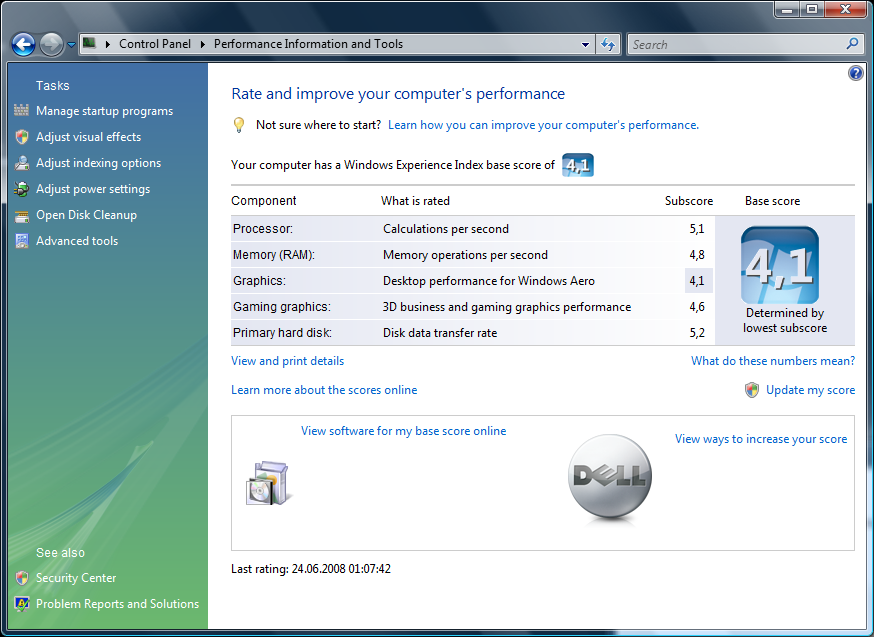Click the Adjust indexing options icon
The height and width of the screenshot is (637, 874).
click(22, 163)
